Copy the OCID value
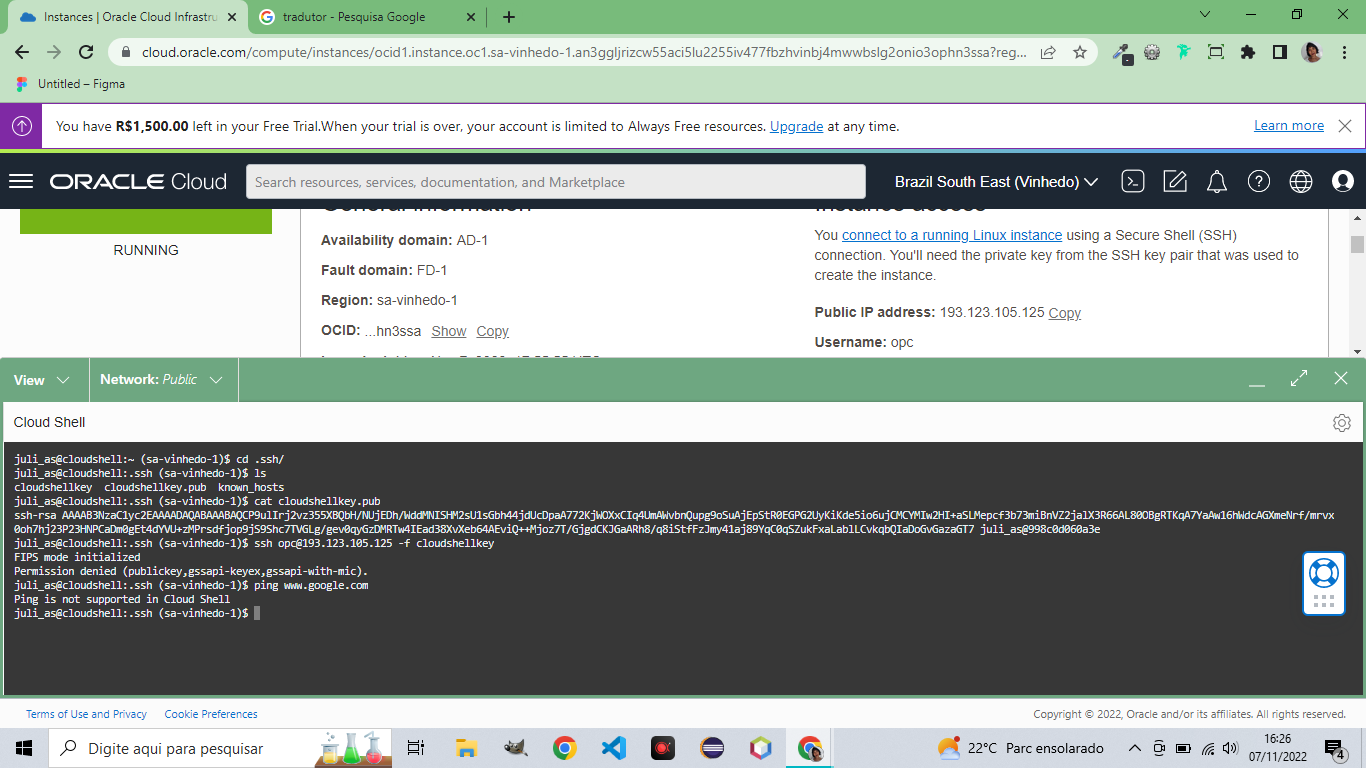Image resolution: width=1366 pixels, height=768 pixels. point(492,331)
